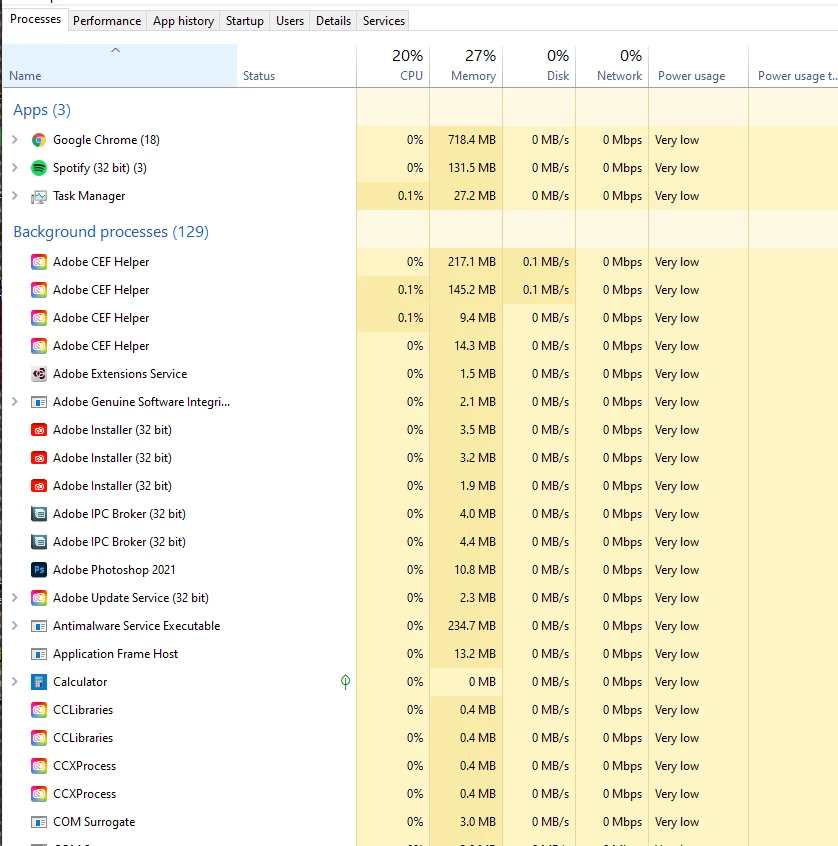
Task: Expand the Task Manager process group
Action: (15, 196)
